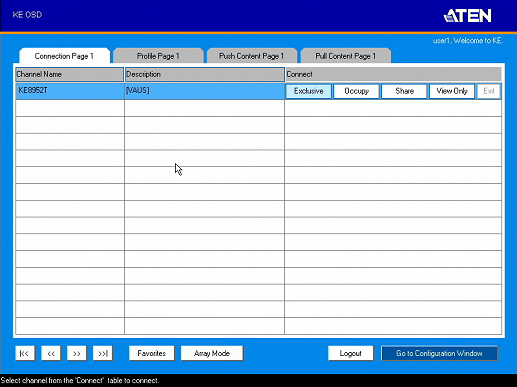Click the Description column header
Screen dimensions: 517x387
click(x=205, y=74)
